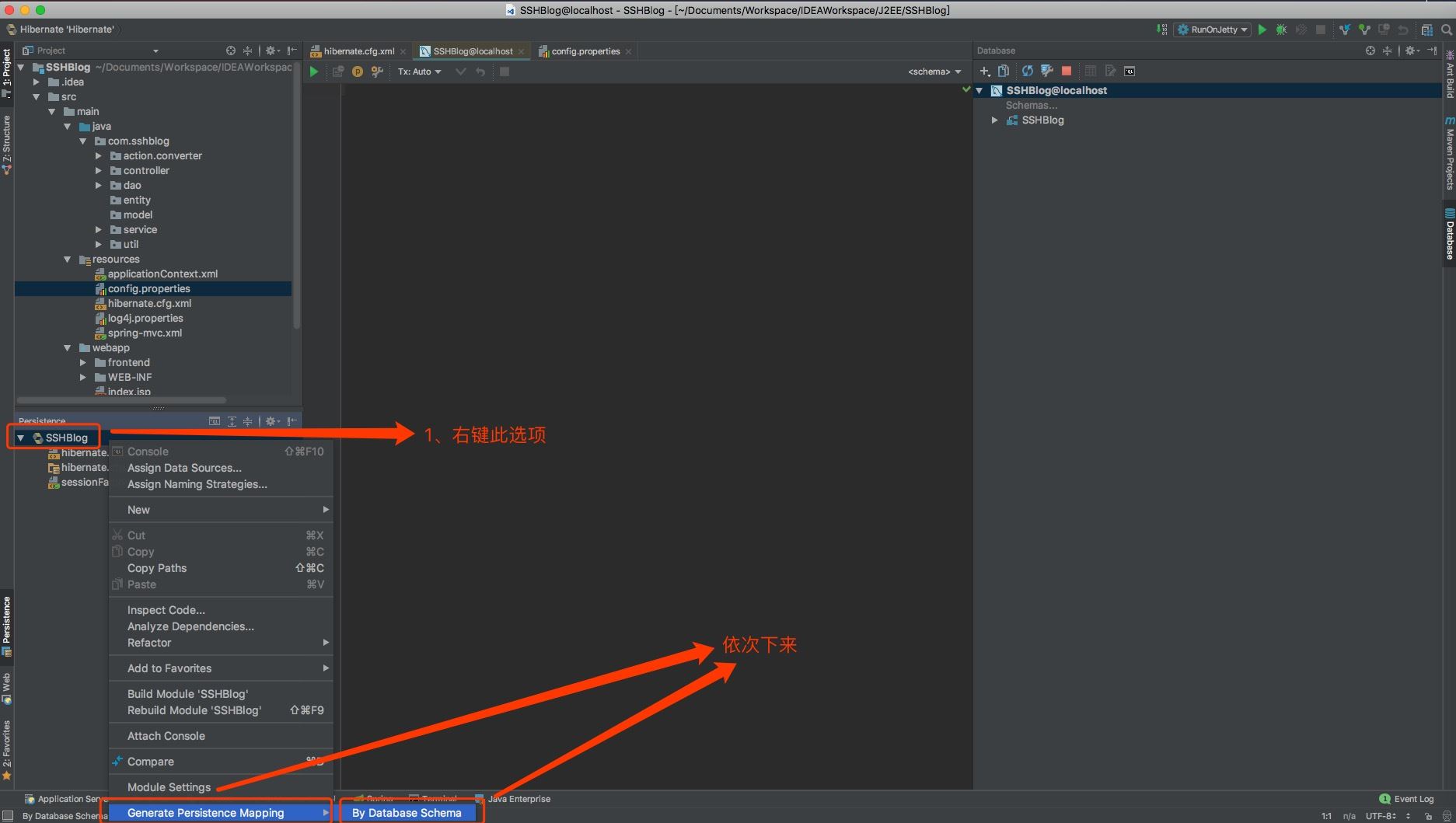Open the Maven Projects side tool window
This screenshot has width=1456, height=823.
pyautogui.click(x=1449, y=152)
